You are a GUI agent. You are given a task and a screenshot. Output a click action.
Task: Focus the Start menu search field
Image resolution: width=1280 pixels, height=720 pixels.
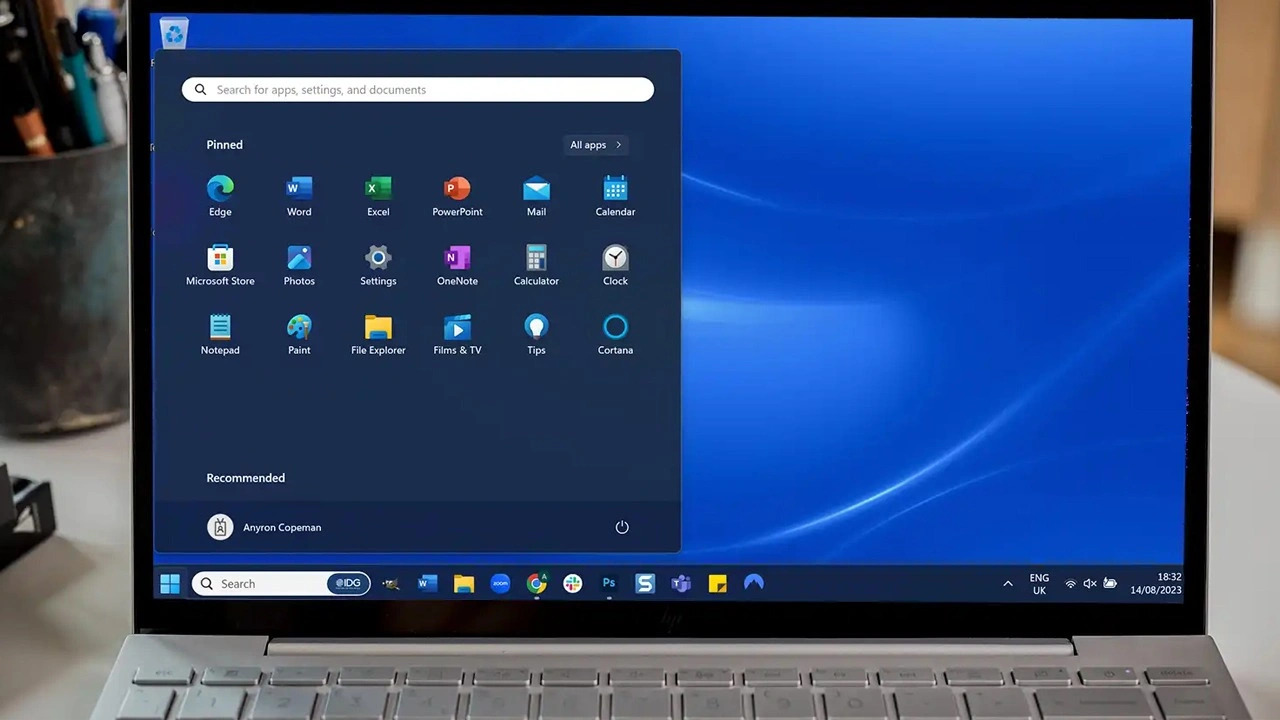(x=418, y=89)
